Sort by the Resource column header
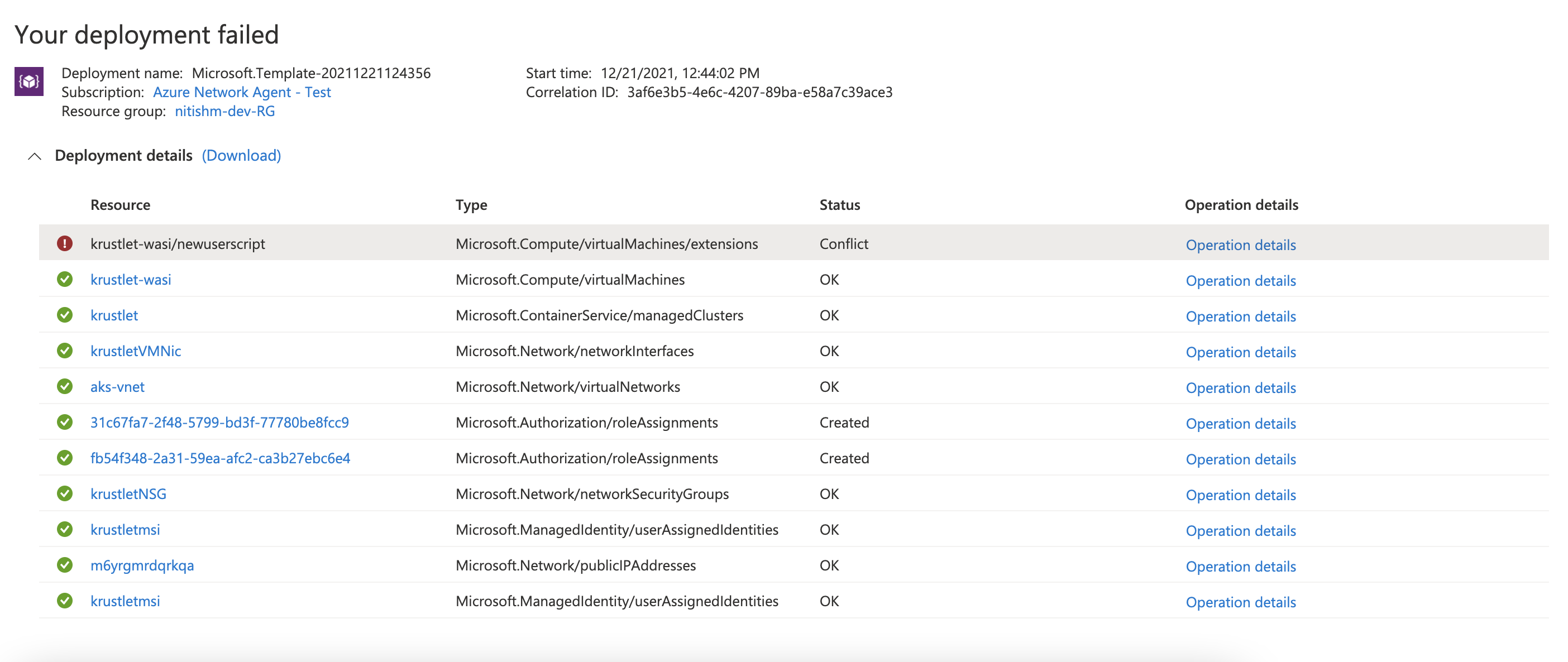Viewport: 1568px width, 662px height. click(x=120, y=205)
